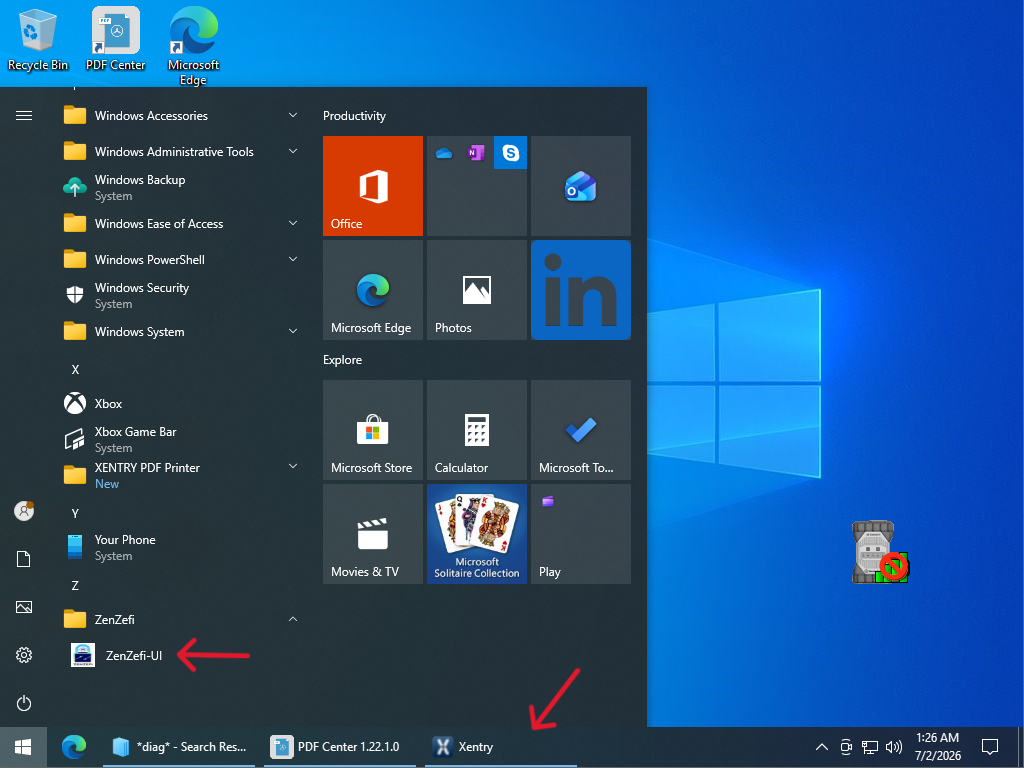
Task: Open Microsoft Edge desktop shortcut
Action: click(x=193, y=46)
